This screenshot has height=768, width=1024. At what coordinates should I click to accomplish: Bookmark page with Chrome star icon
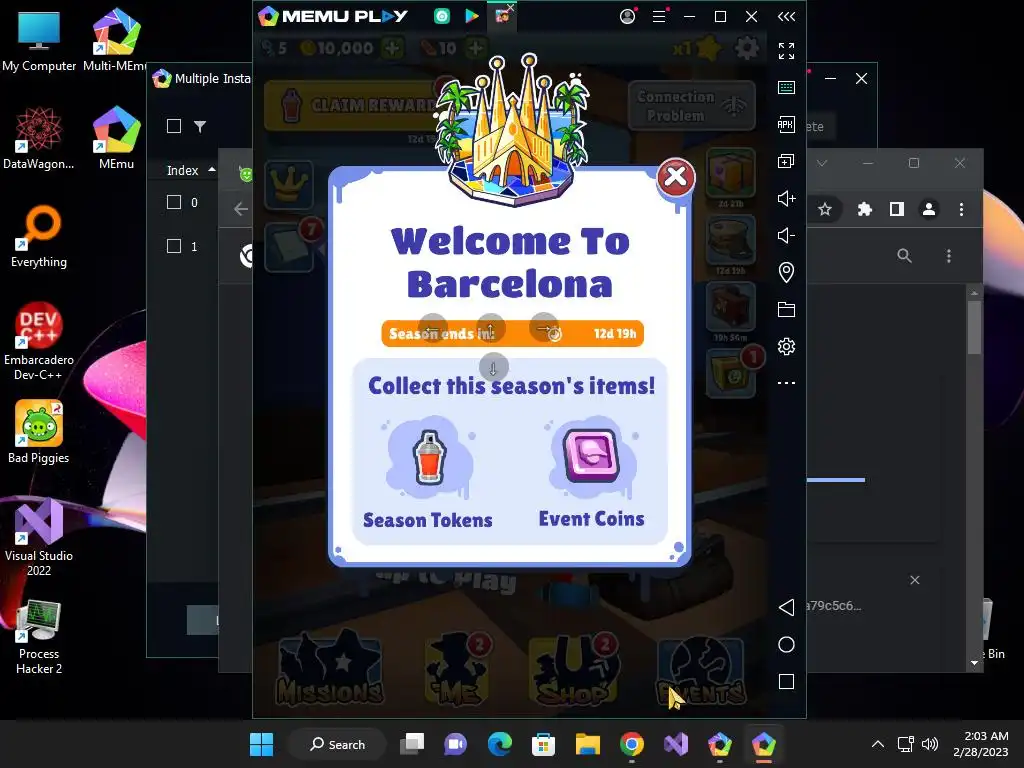tap(825, 209)
